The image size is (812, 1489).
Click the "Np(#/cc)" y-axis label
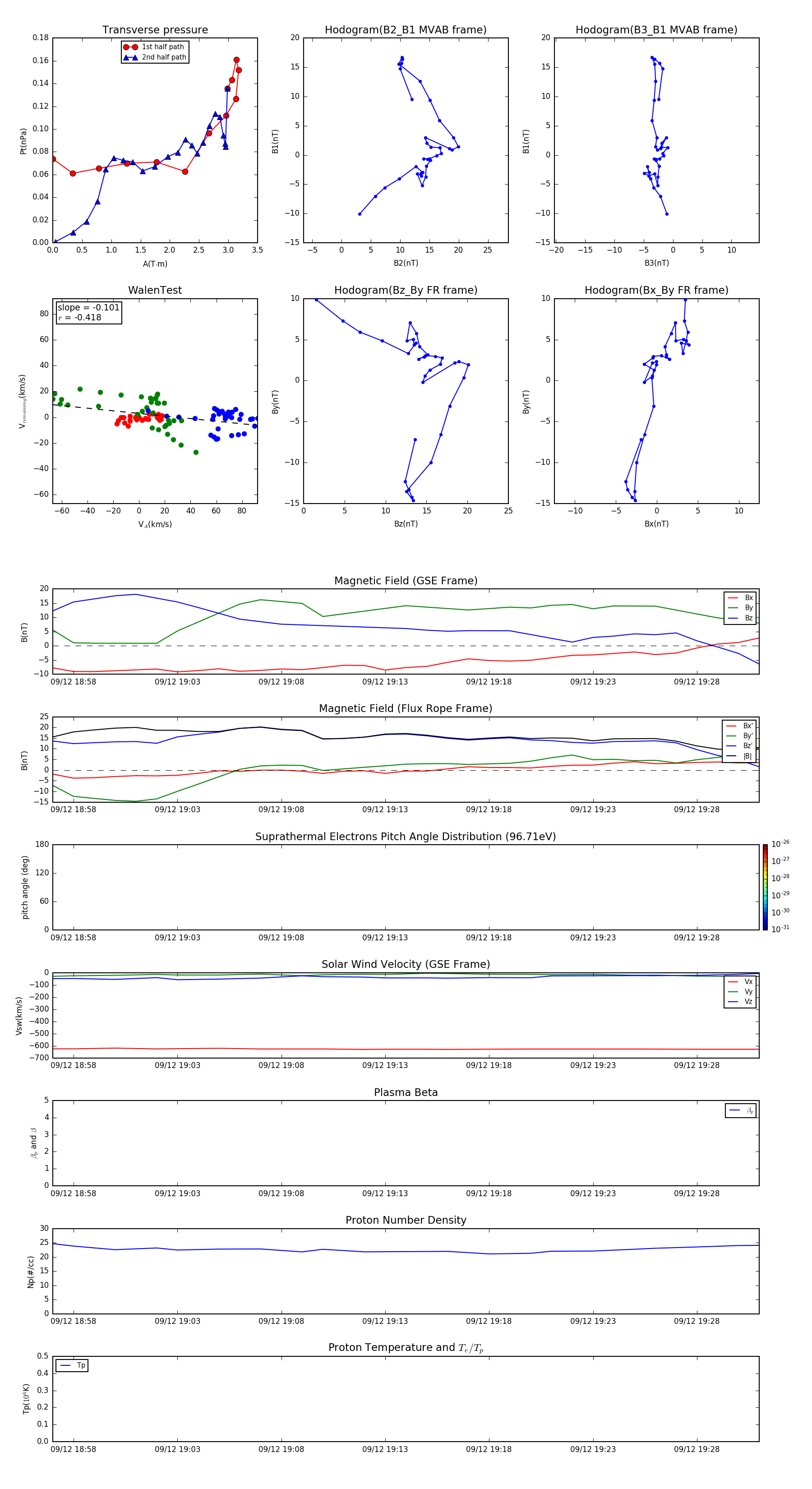31,1271
